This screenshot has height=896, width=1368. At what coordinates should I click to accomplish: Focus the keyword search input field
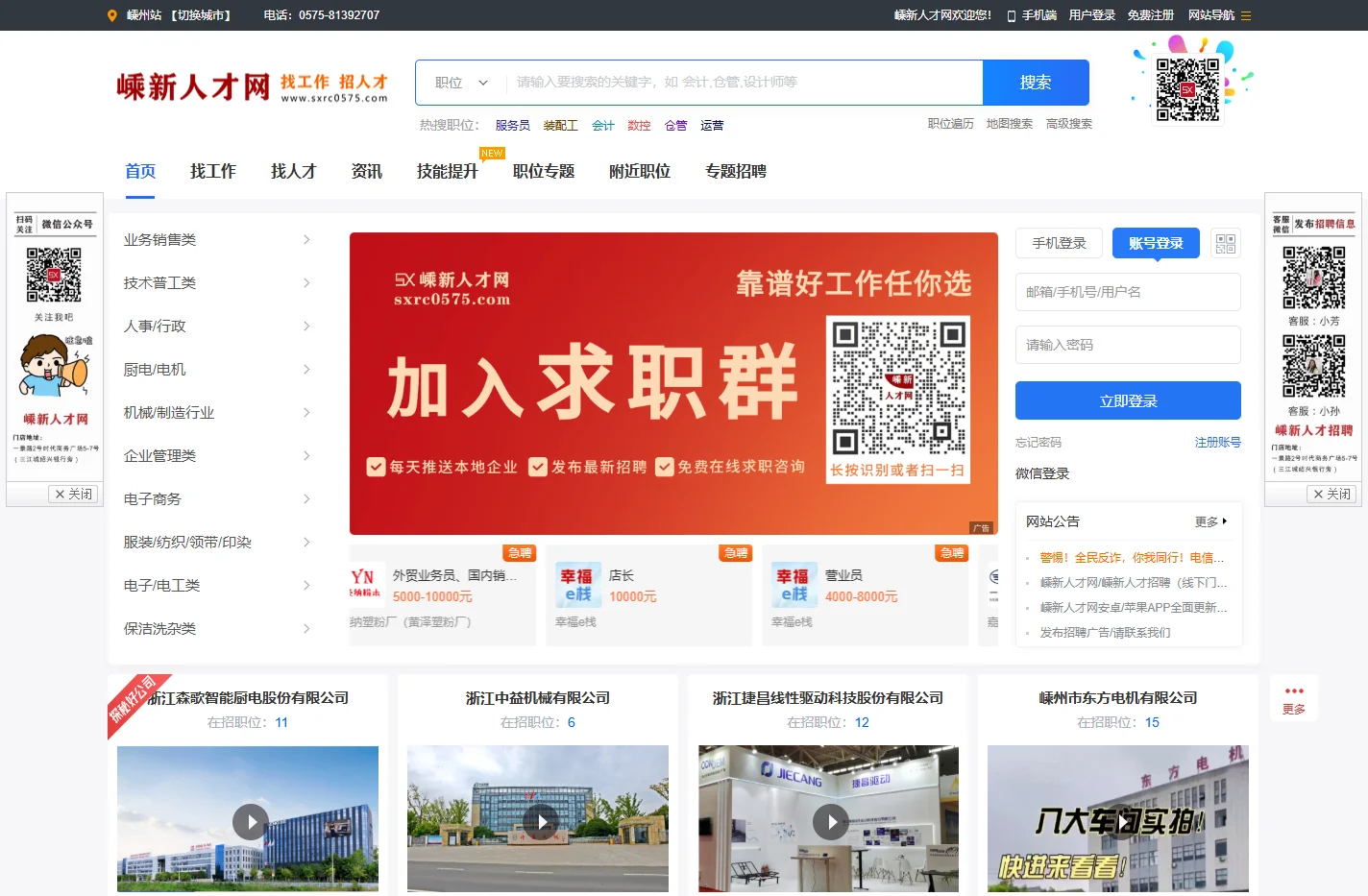[744, 83]
